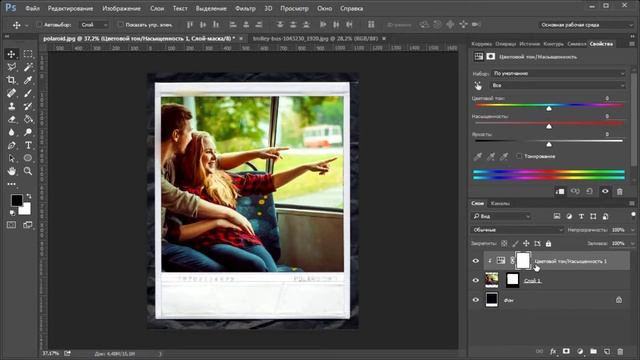The width and height of the screenshot is (640, 360).
Task: Click the new layer icon in Layers footer
Action: tap(607, 351)
